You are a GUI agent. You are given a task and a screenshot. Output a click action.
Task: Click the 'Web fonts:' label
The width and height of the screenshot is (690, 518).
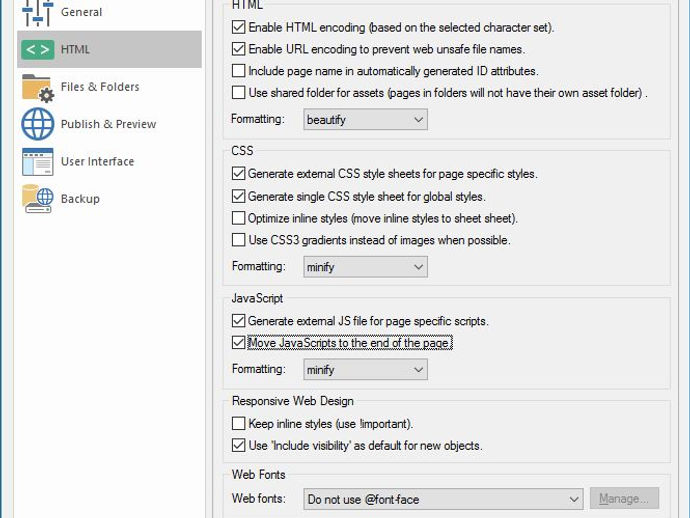259,499
